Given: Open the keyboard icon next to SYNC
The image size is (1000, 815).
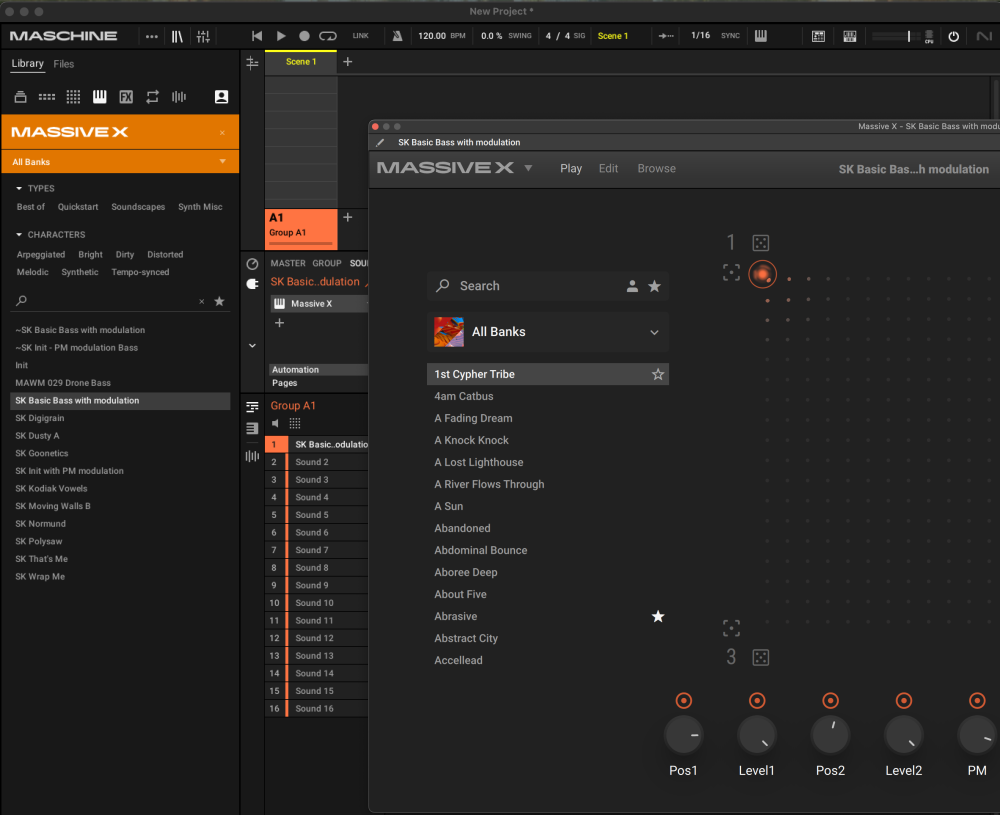Looking at the screenshot, I should 761,36.
